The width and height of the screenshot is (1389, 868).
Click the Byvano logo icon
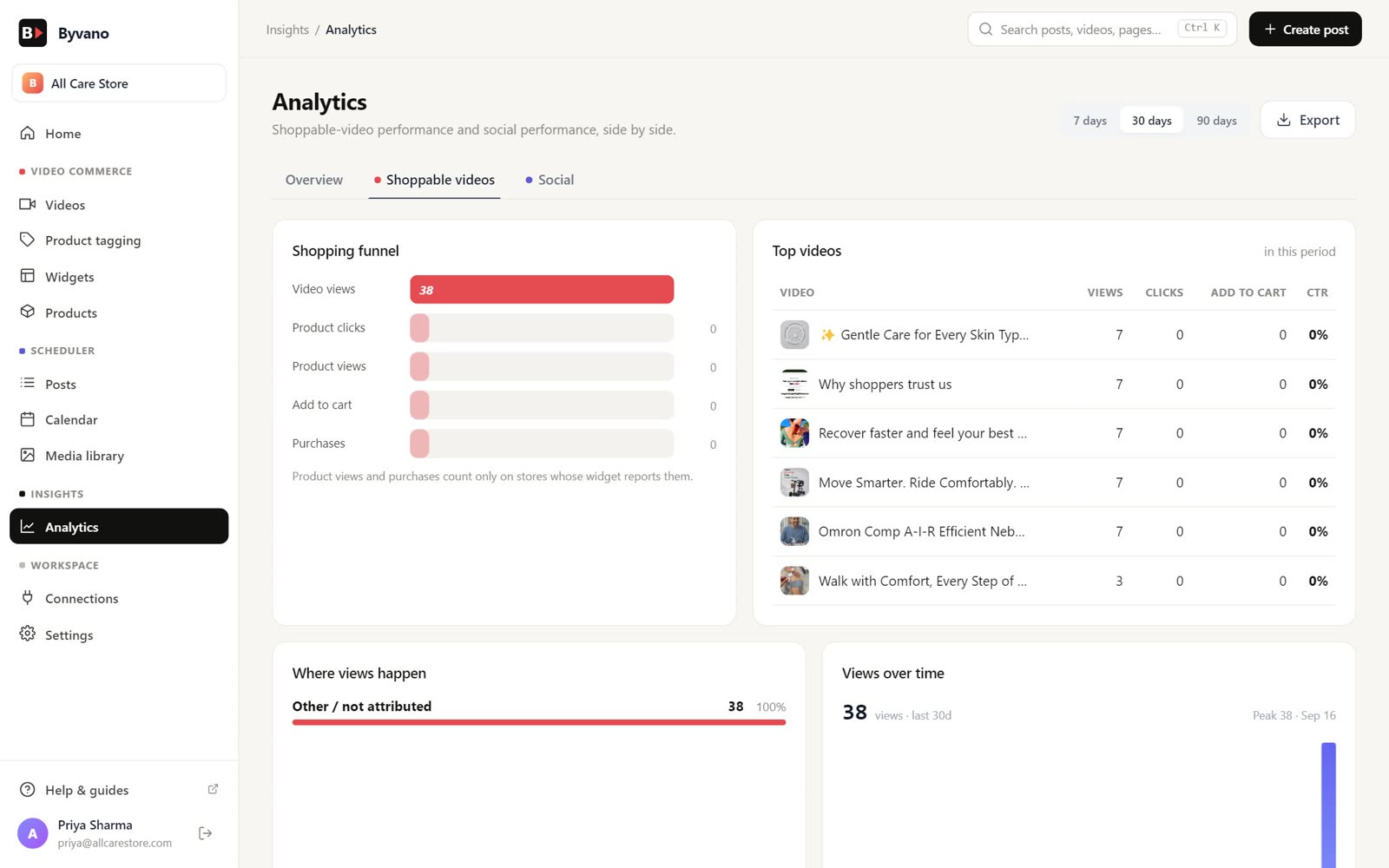tap(33, 33)
